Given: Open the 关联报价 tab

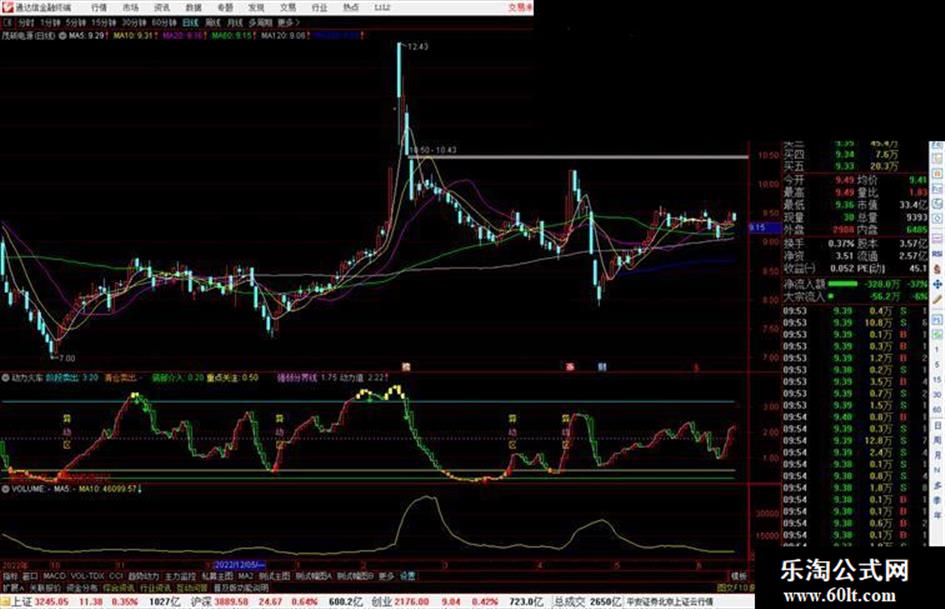Looking at the screenshot, I should (x=45, y=587).
